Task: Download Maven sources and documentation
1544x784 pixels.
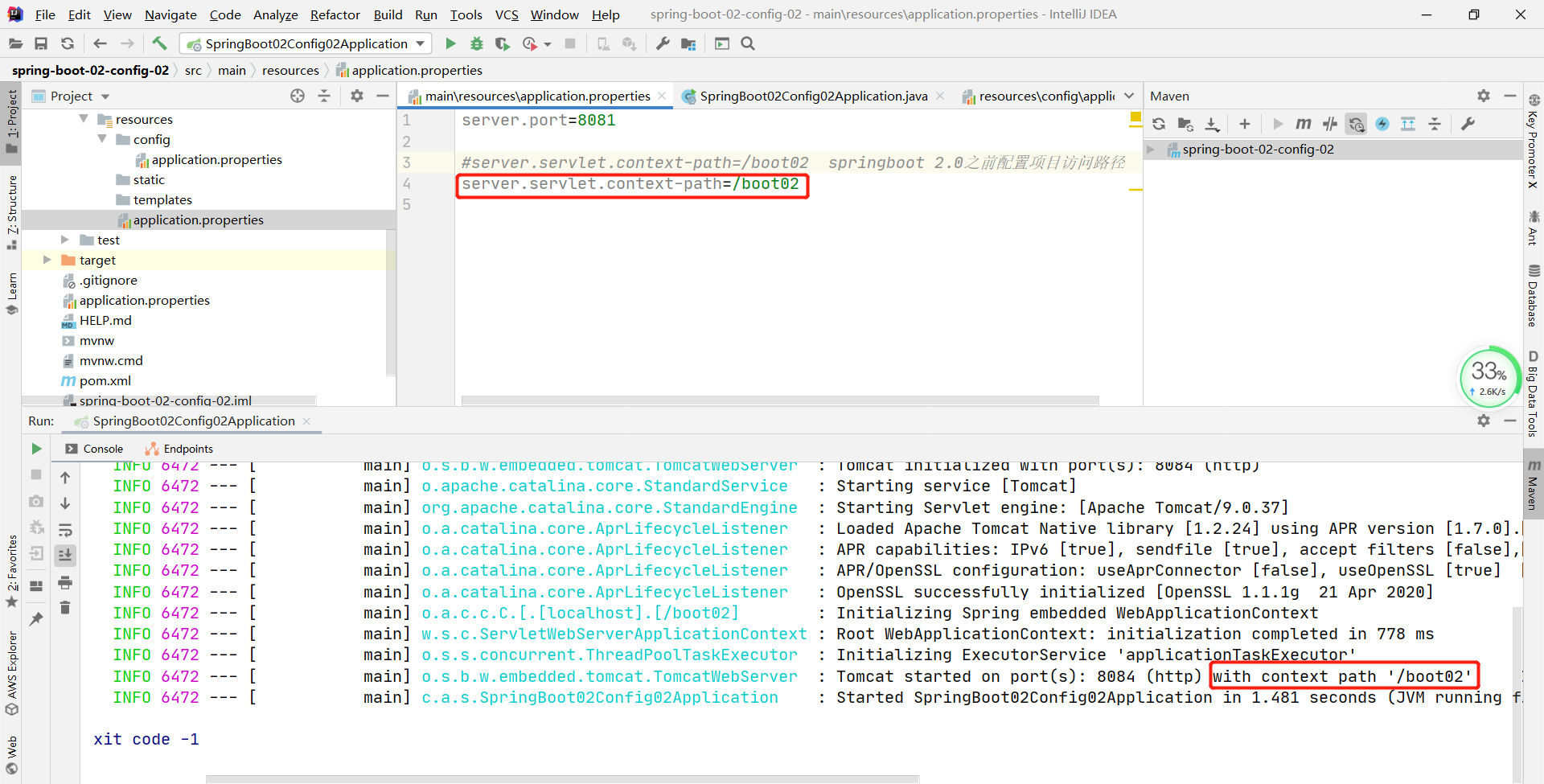Action: pos(1212,124)
